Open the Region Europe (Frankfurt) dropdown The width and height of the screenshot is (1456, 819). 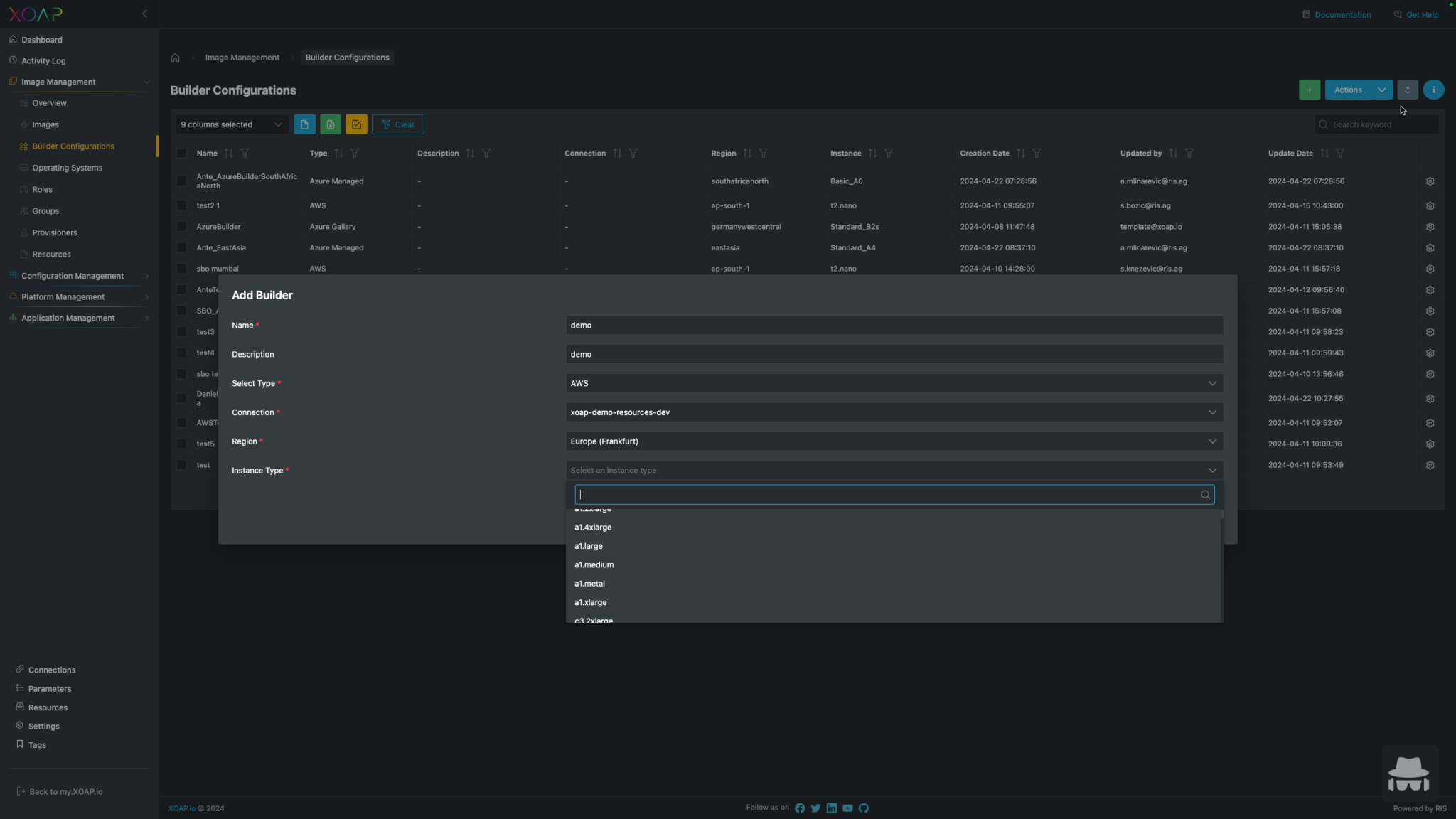tap(894, 441)
